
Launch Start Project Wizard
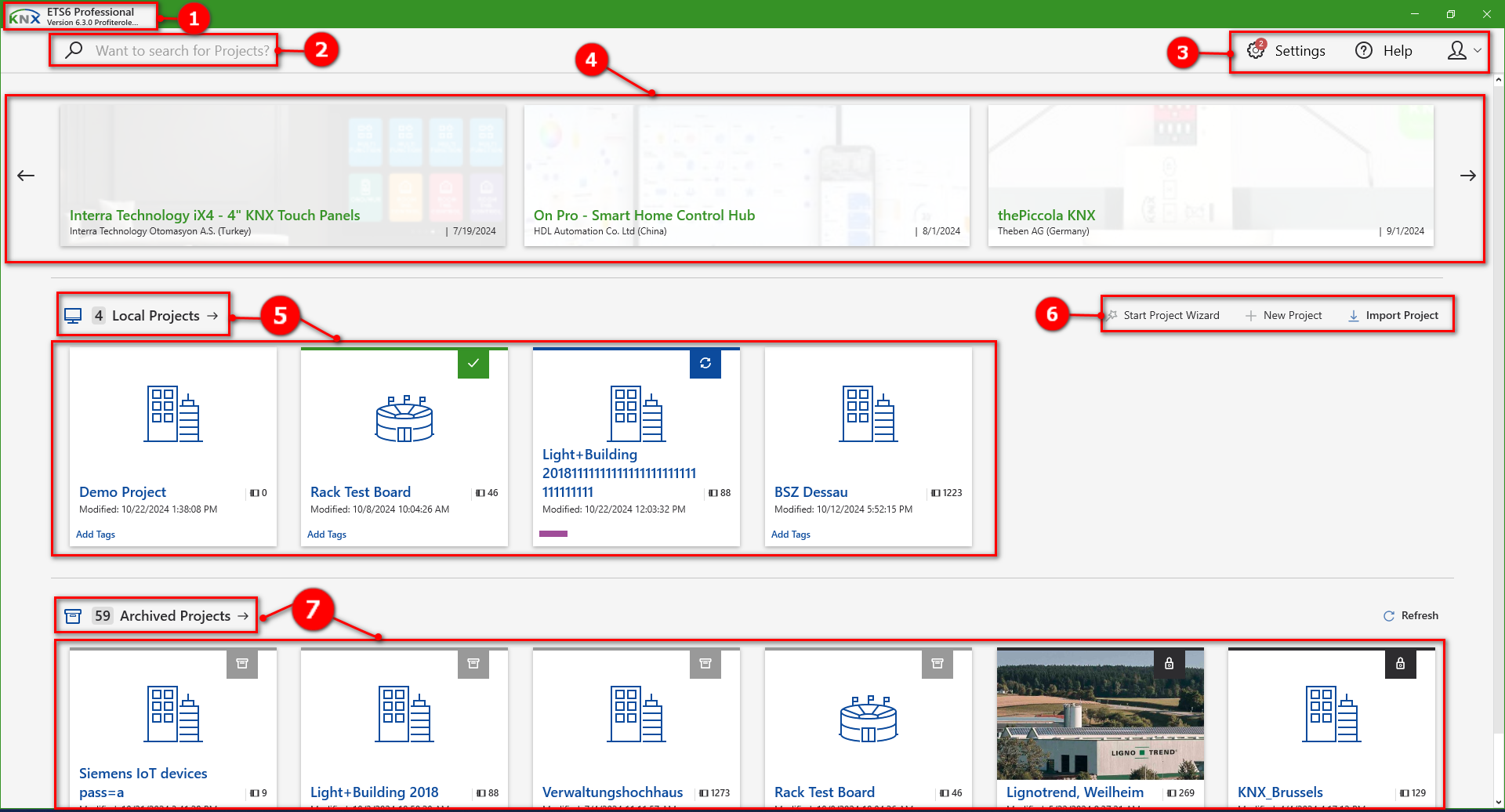click(x=1171, y=315)
